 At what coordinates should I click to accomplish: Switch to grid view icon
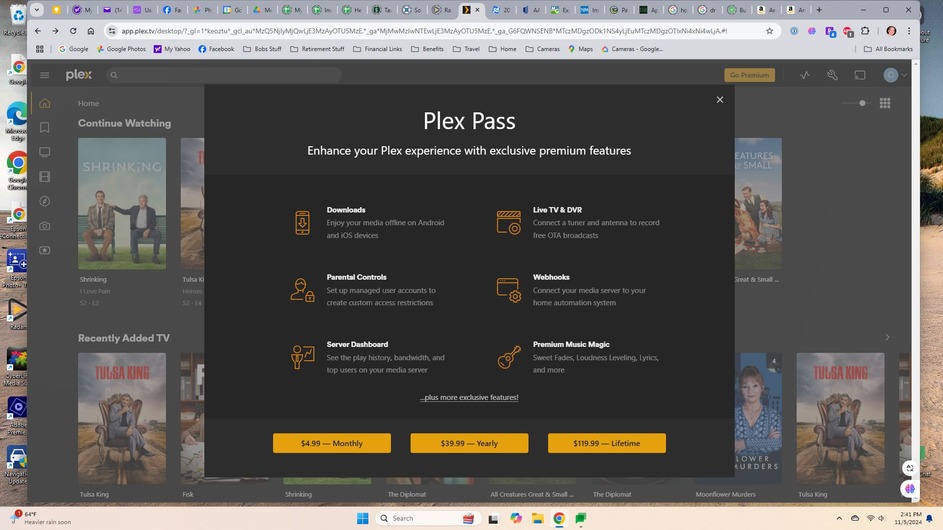(885, 103)
